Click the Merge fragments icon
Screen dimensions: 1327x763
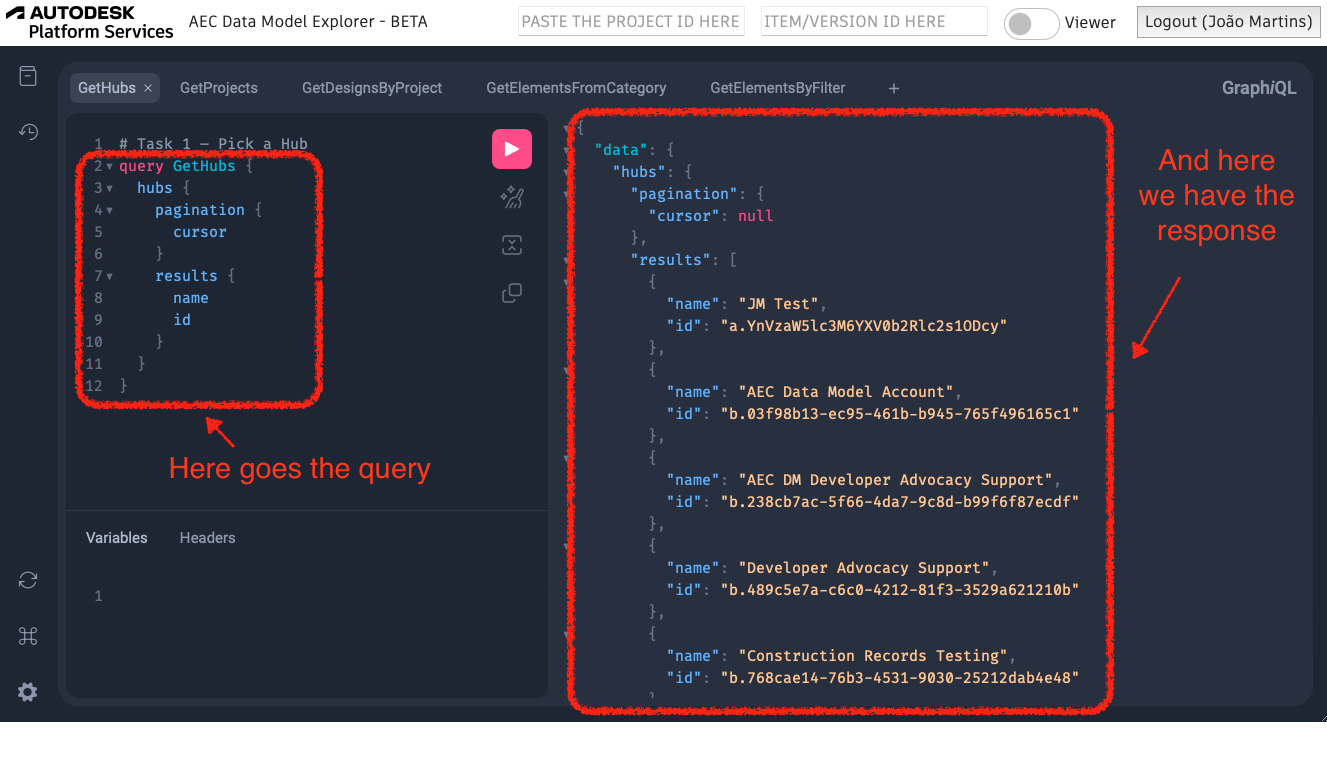[512, 245]
